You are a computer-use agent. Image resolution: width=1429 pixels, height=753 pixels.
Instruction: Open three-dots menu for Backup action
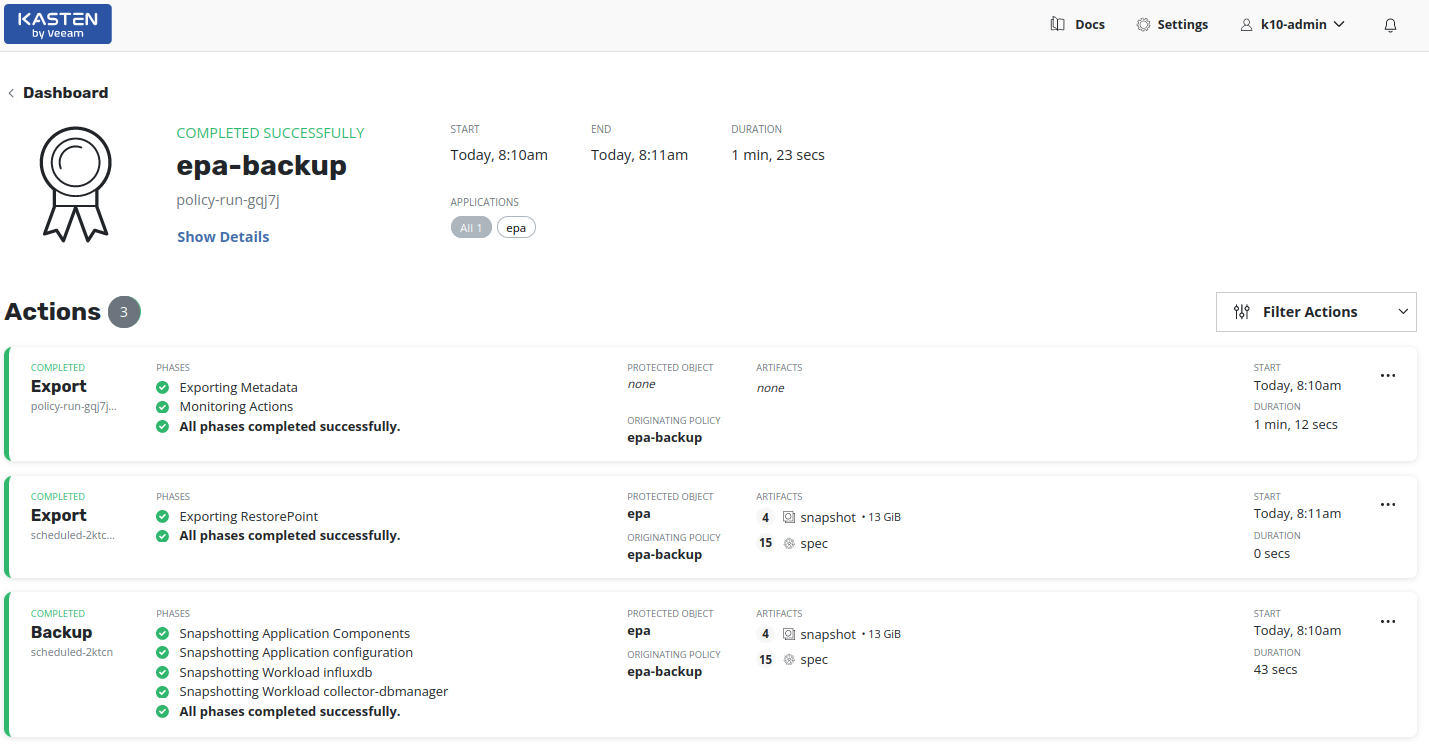pos(1388,622)
